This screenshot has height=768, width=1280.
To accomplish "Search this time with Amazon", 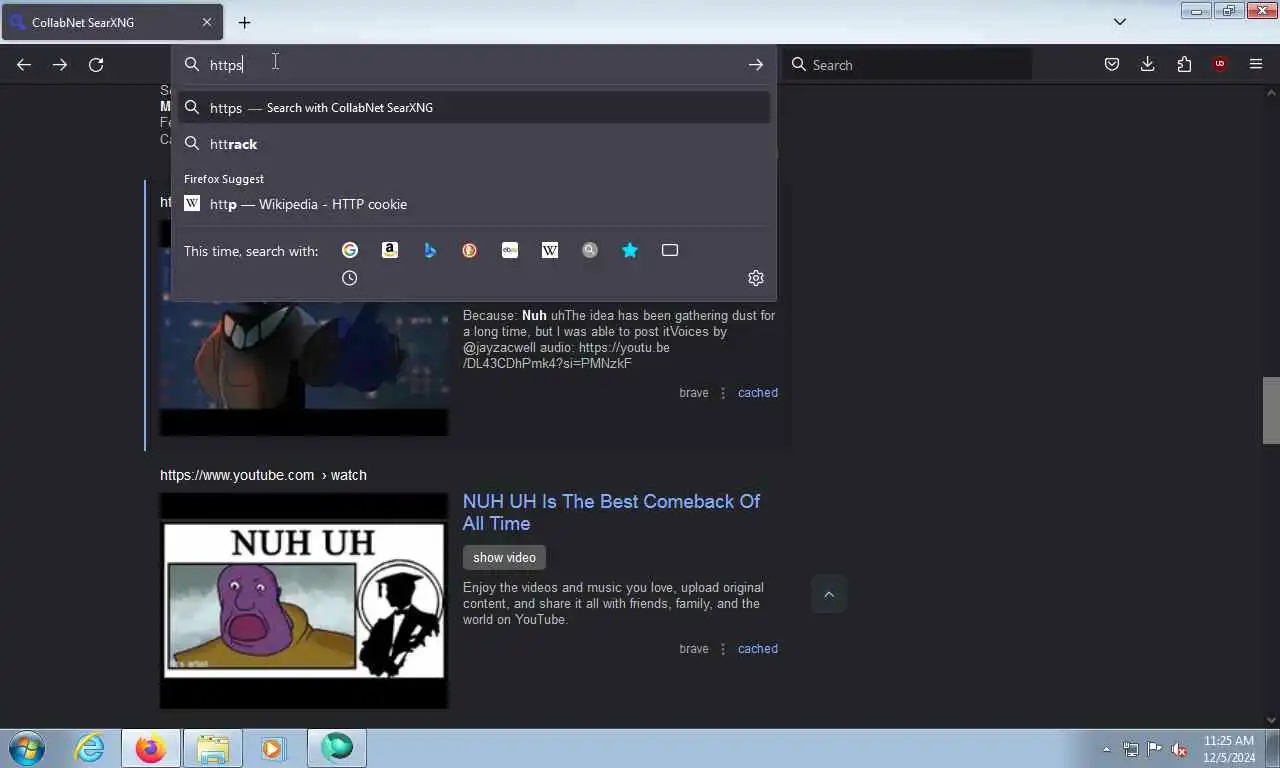I will coord(390,250).
